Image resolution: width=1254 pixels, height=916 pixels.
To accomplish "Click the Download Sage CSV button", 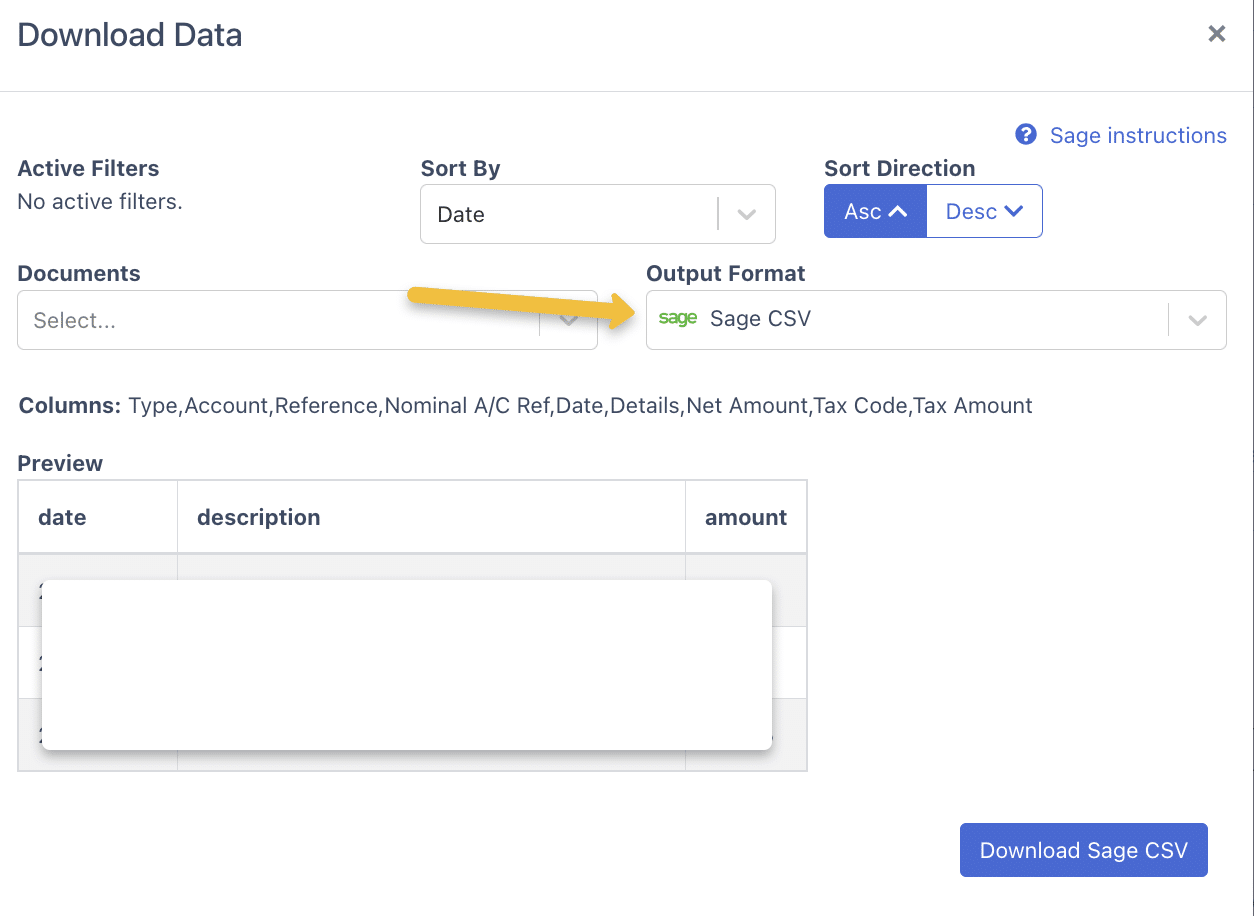I will point(1084,850).
